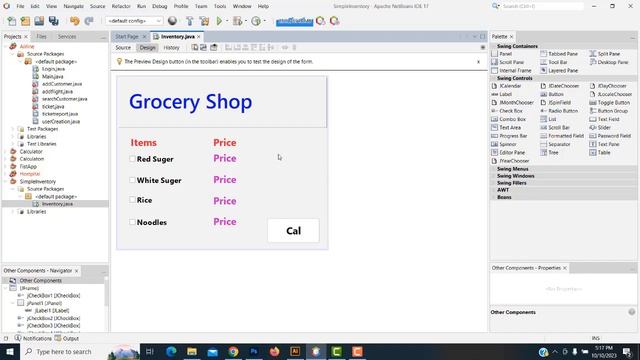Click the Search field in the title bar
The height and width of the screenshot is (360, 640).
click(541, 7)
